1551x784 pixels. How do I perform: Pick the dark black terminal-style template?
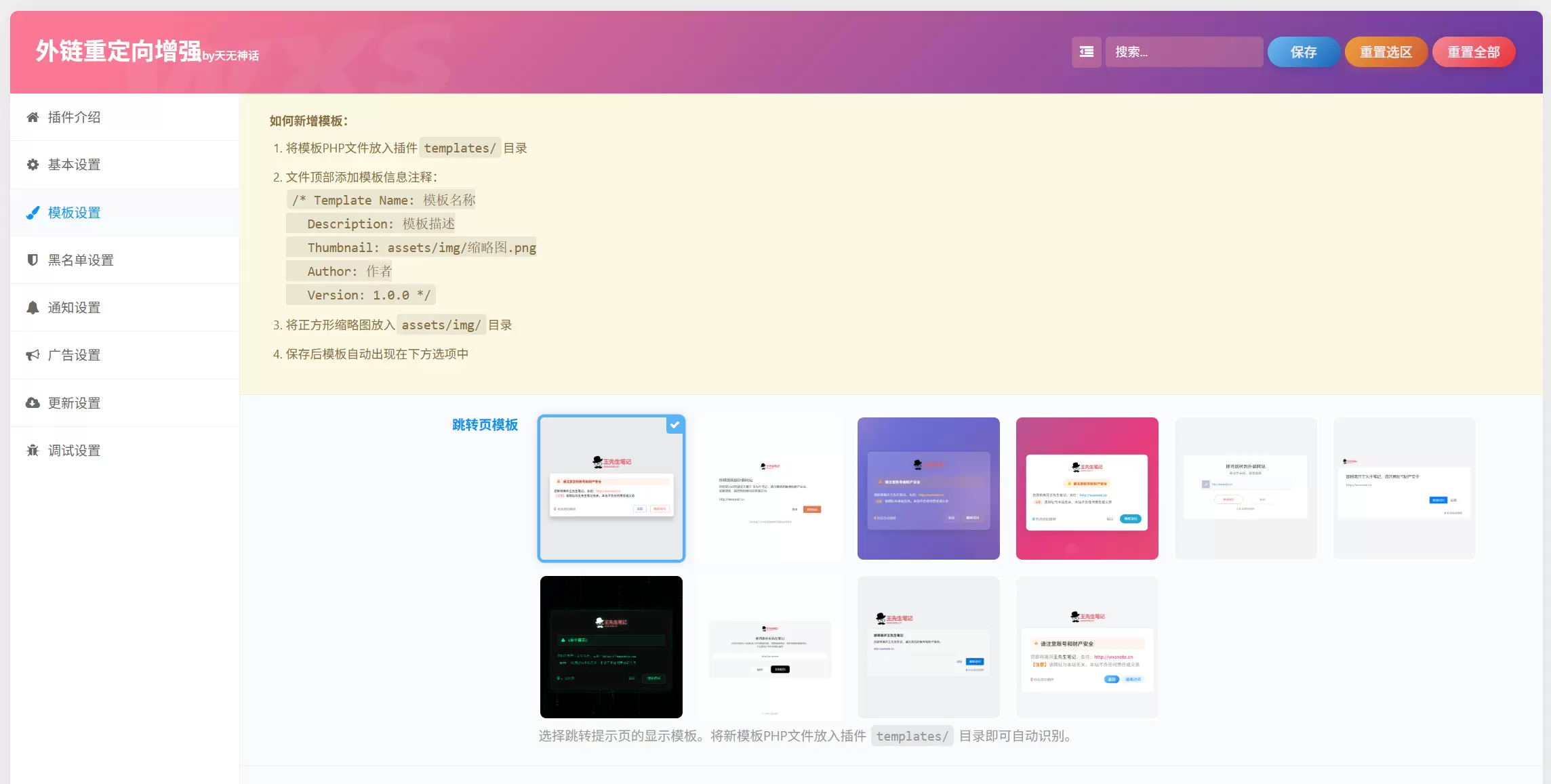click(x=611, y=647)
